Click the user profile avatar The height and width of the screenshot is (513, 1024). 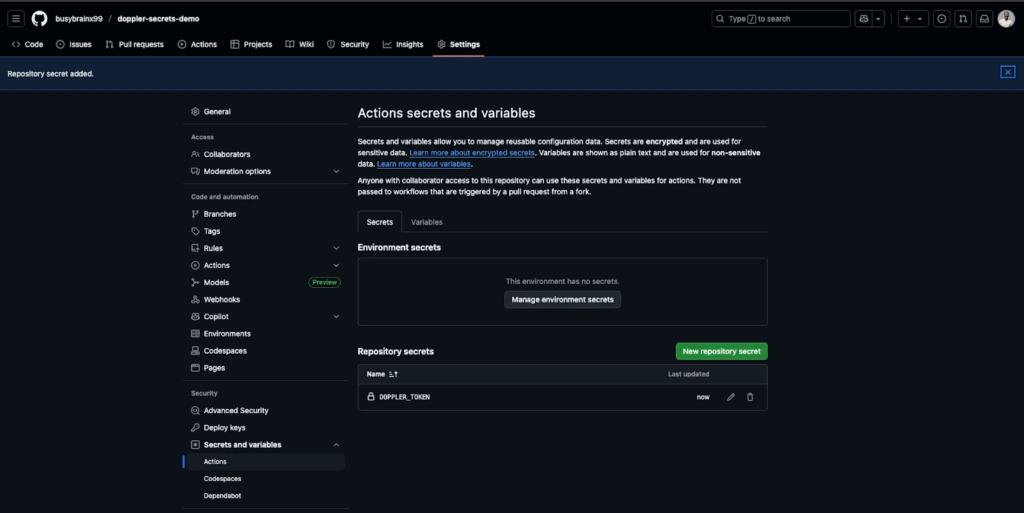[1006, 19]
